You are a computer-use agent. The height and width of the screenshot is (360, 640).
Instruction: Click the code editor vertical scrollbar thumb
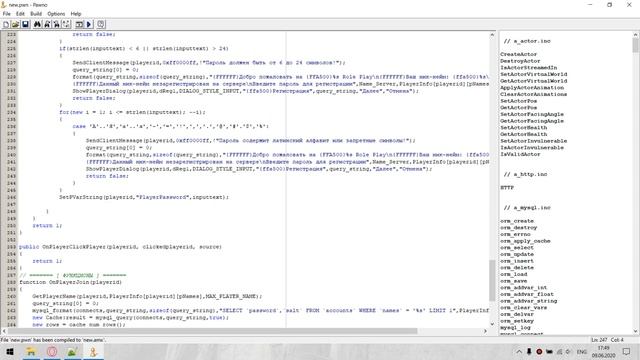coord(492,280)
